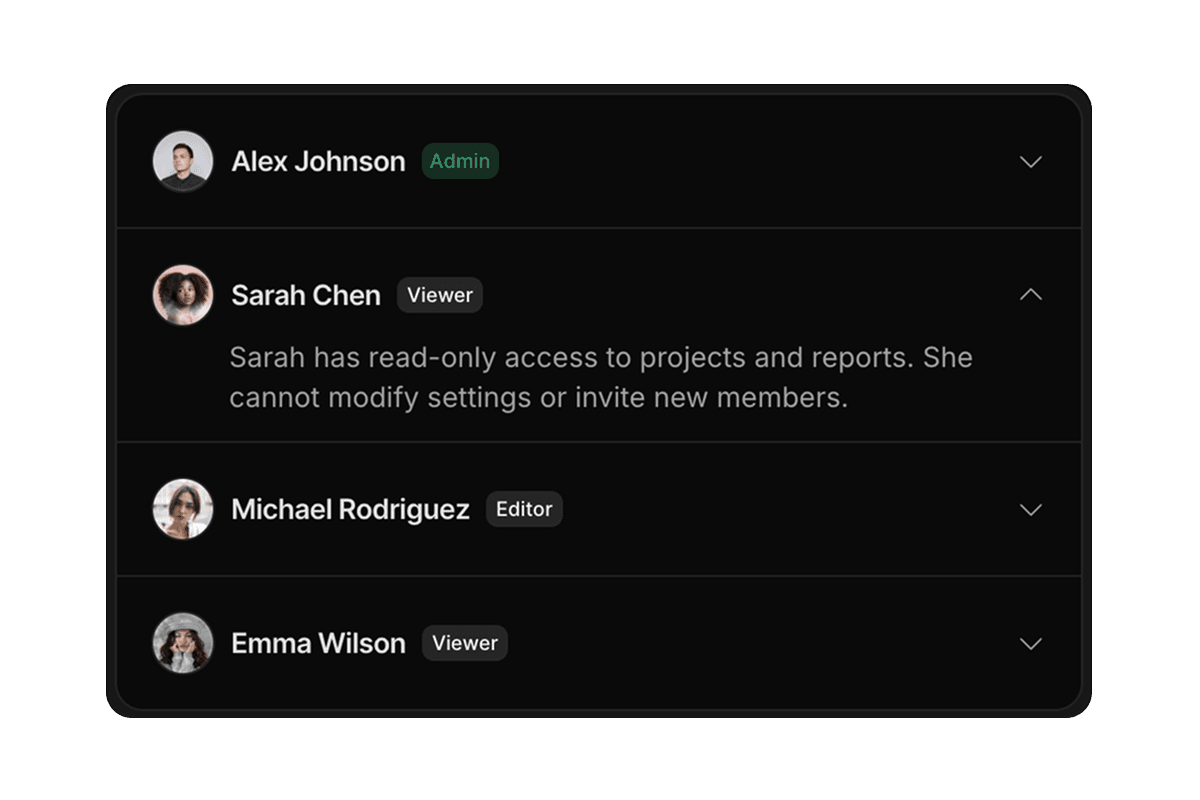Click the green Admin role badge
Image resolution: width=1200 pixels, height=800 pixels.
coord(460,161)
